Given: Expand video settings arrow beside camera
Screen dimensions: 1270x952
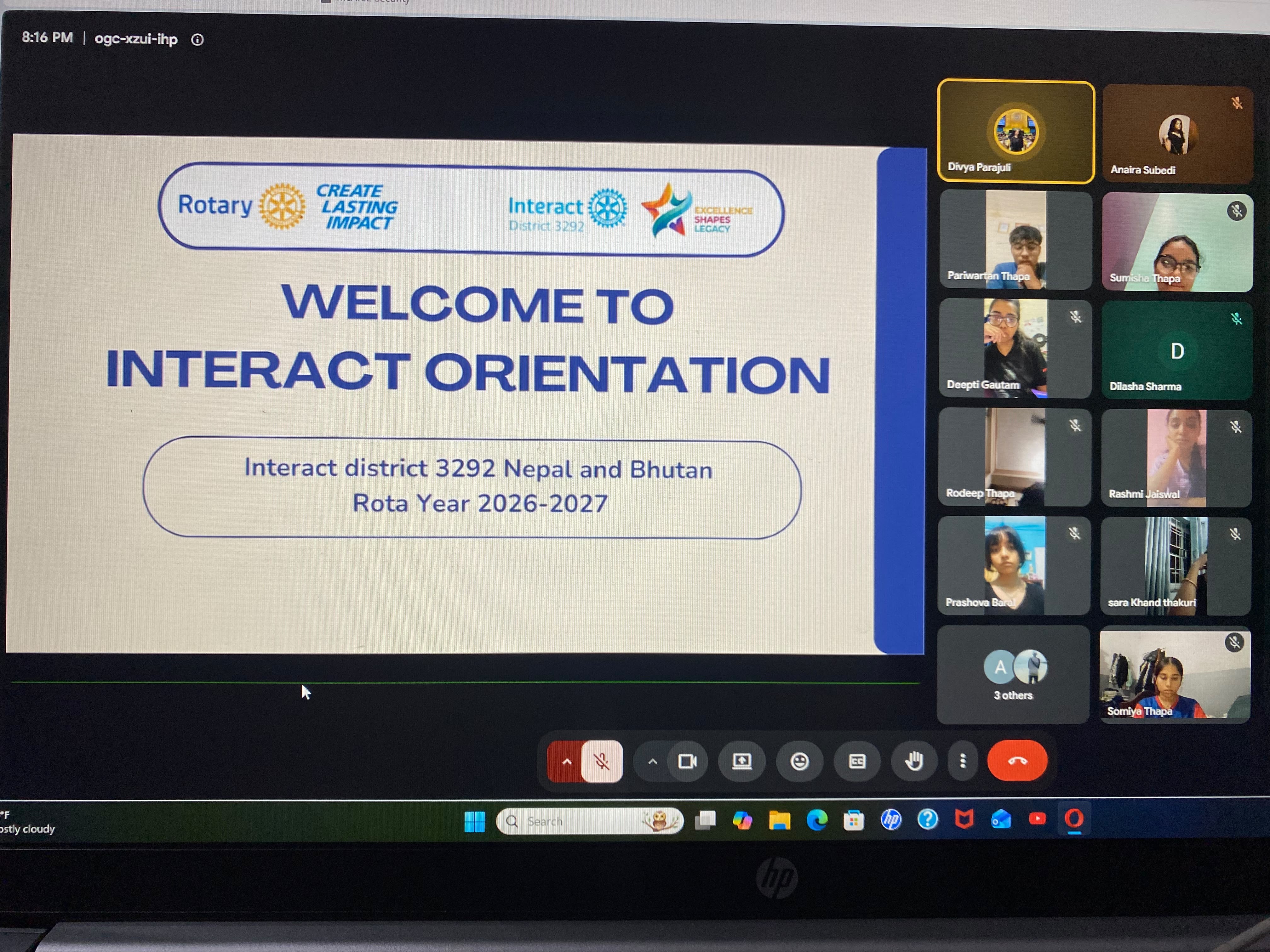Looking at the screenshot, I should point(652,762).
